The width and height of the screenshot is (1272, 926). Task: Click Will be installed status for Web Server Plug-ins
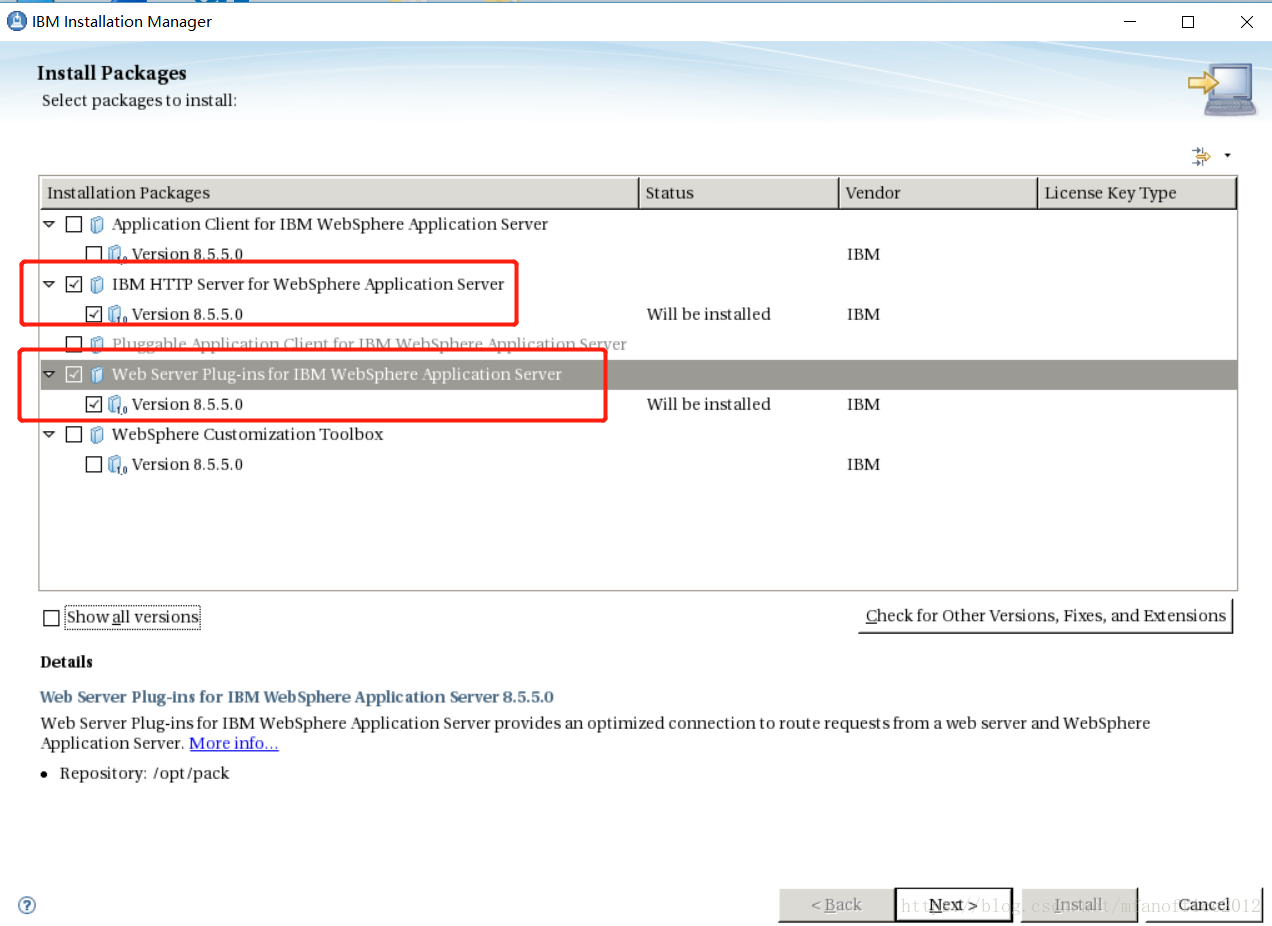pyautogui.click(x=708, y=404)
